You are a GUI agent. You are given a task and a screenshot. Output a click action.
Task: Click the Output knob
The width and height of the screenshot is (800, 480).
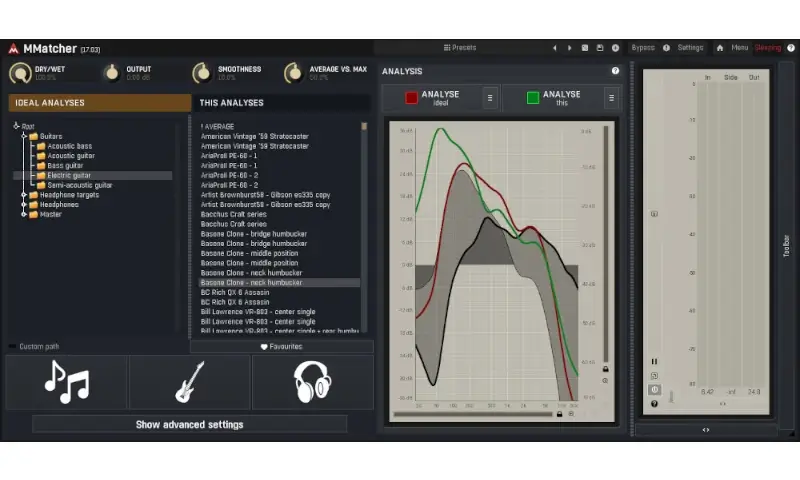111,73
